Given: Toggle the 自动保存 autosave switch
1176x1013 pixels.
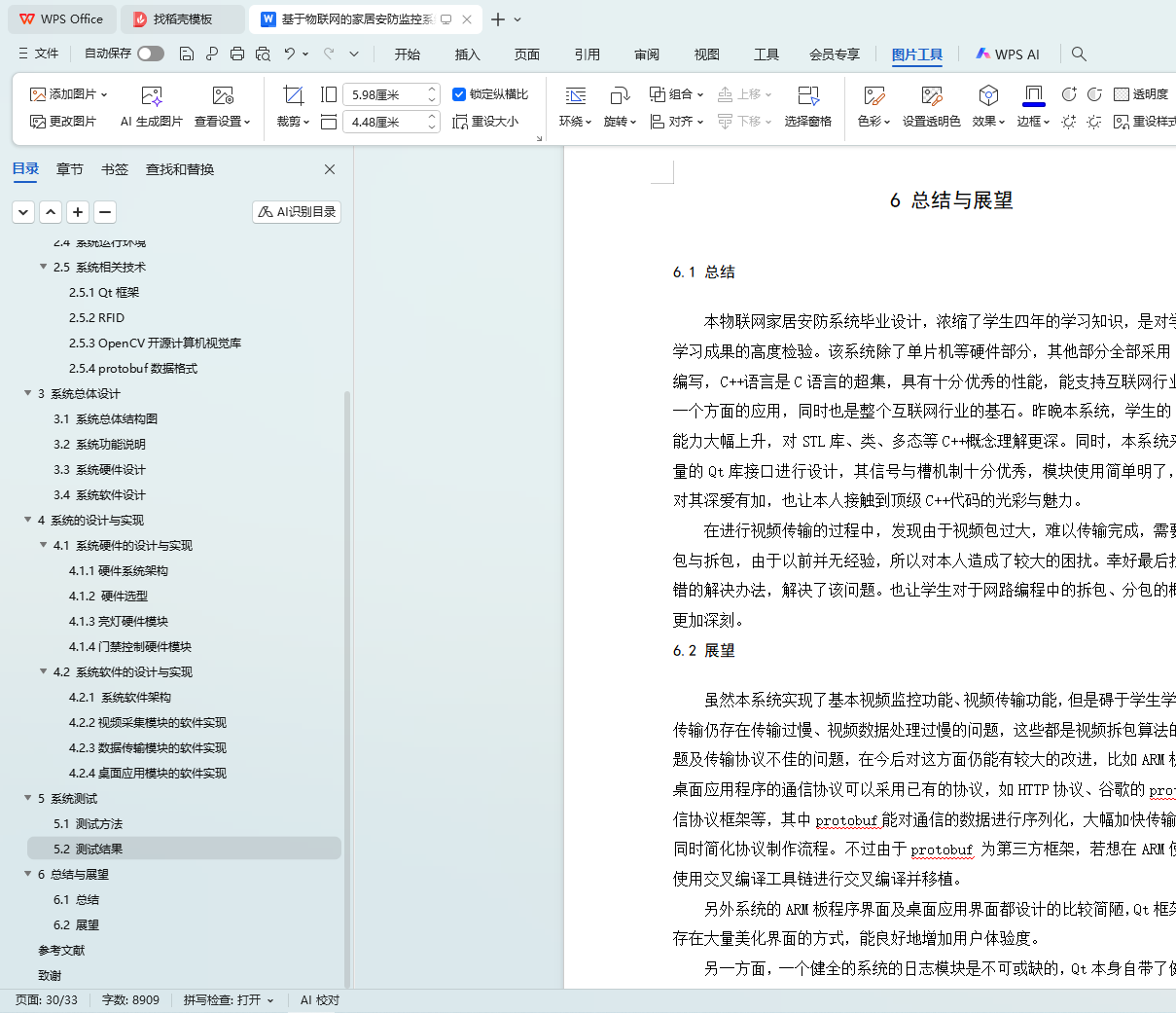Looking at the screenshot, I should coord(151,54).
